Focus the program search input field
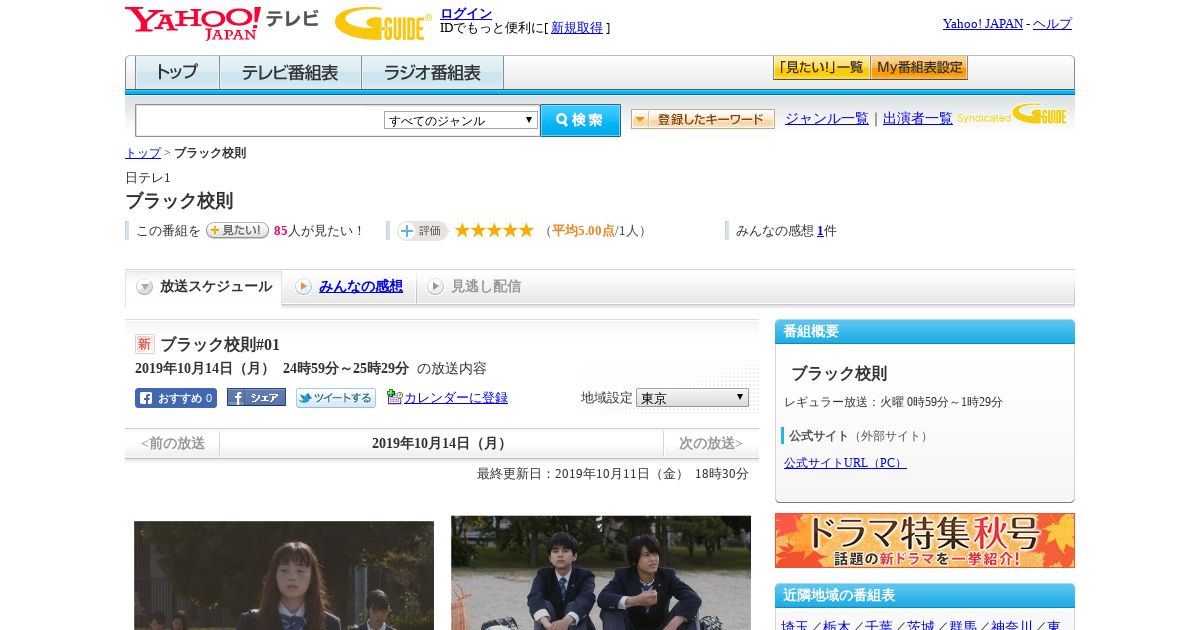The width and height of the screenshot is (1200, 630). (260, 120)
